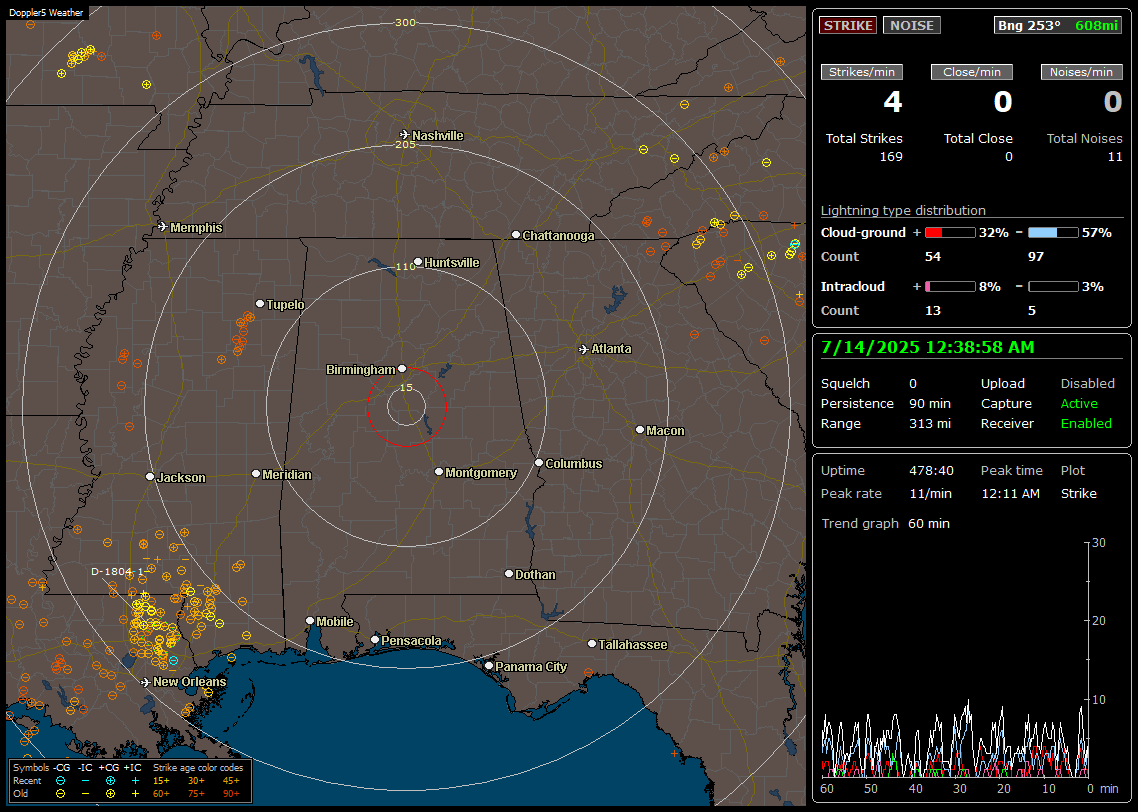Click the Lightning type distribution heading
The width and height of the screenshot is (1138, 812).
903,210
